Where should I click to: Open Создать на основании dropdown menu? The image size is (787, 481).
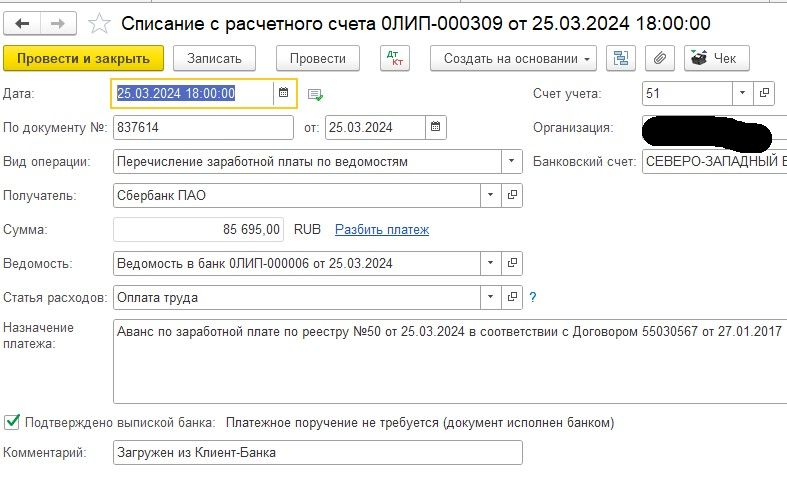coord(513,58)
